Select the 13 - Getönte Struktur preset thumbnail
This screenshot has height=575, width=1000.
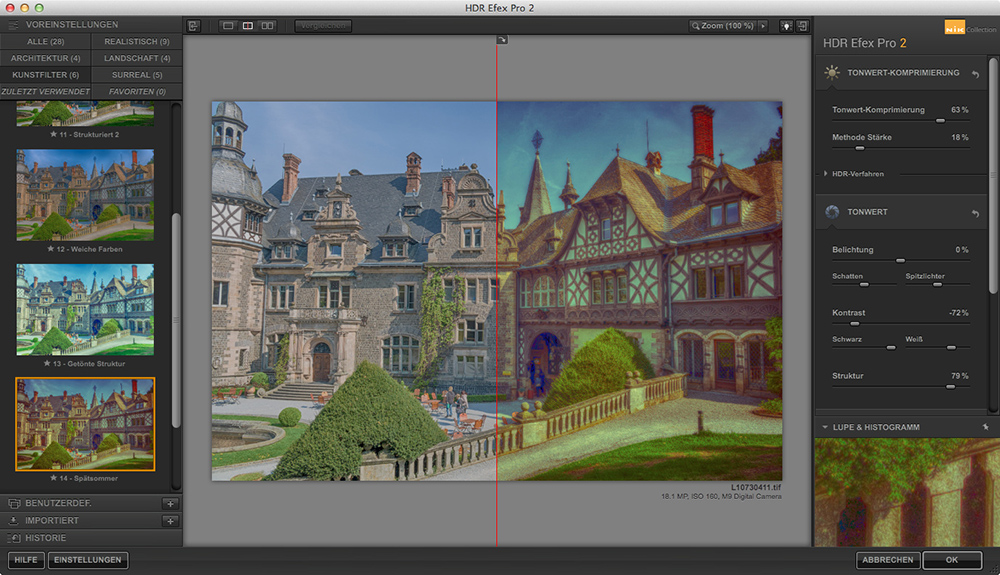pos(85,309)
